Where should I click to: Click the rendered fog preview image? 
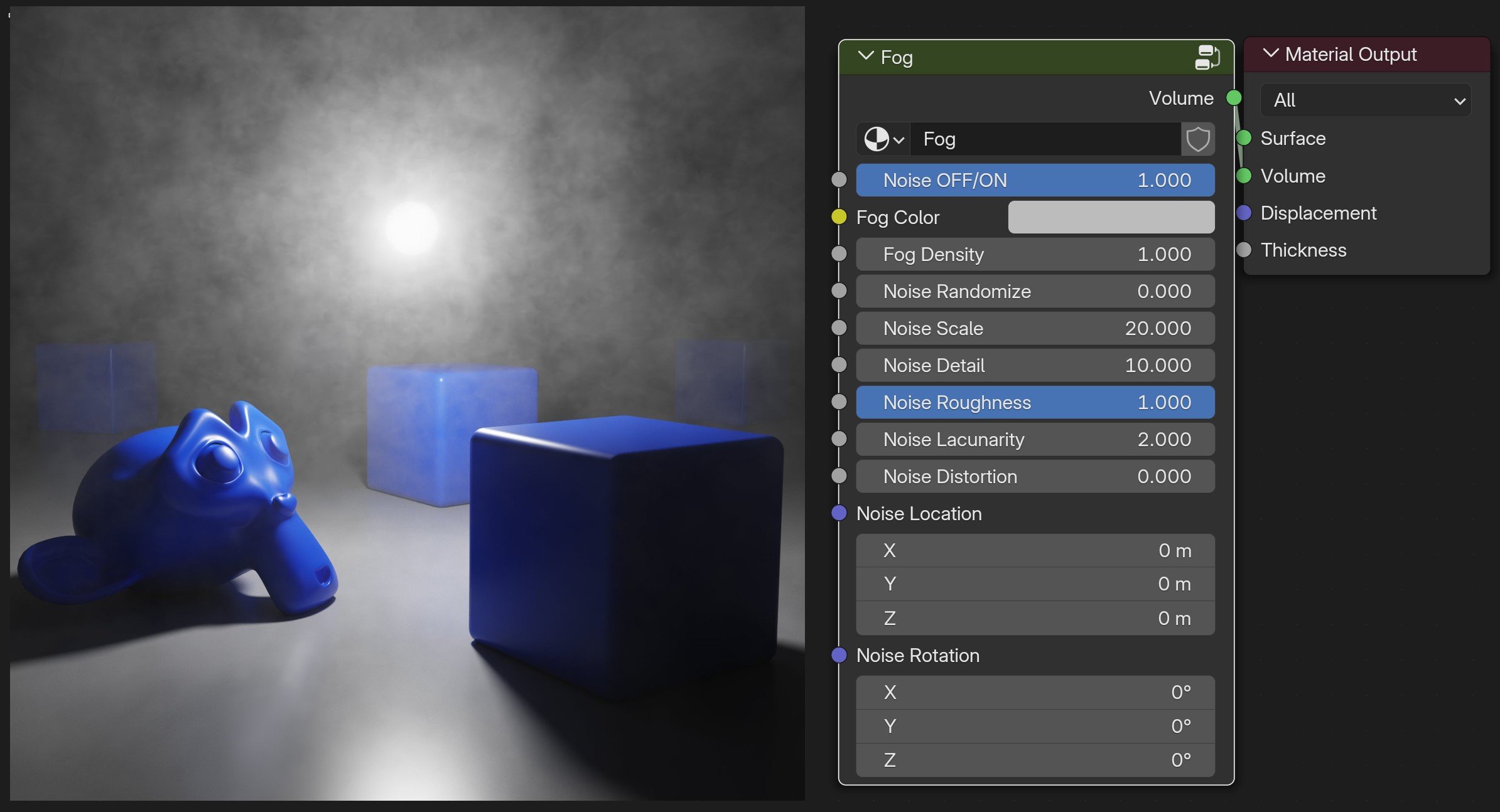pyautogui.click(x=407, y=403)
